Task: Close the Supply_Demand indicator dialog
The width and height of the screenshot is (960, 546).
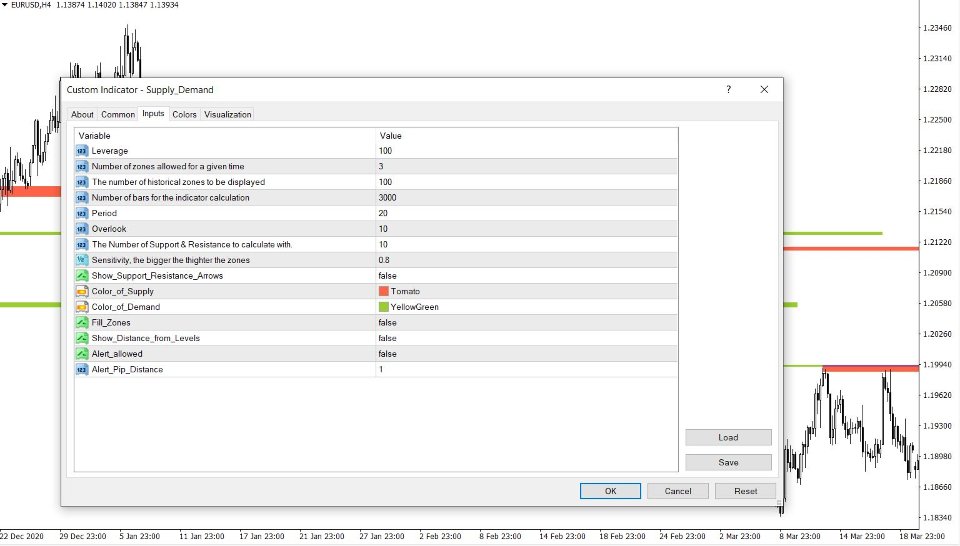Action: [x=764, y=89]
